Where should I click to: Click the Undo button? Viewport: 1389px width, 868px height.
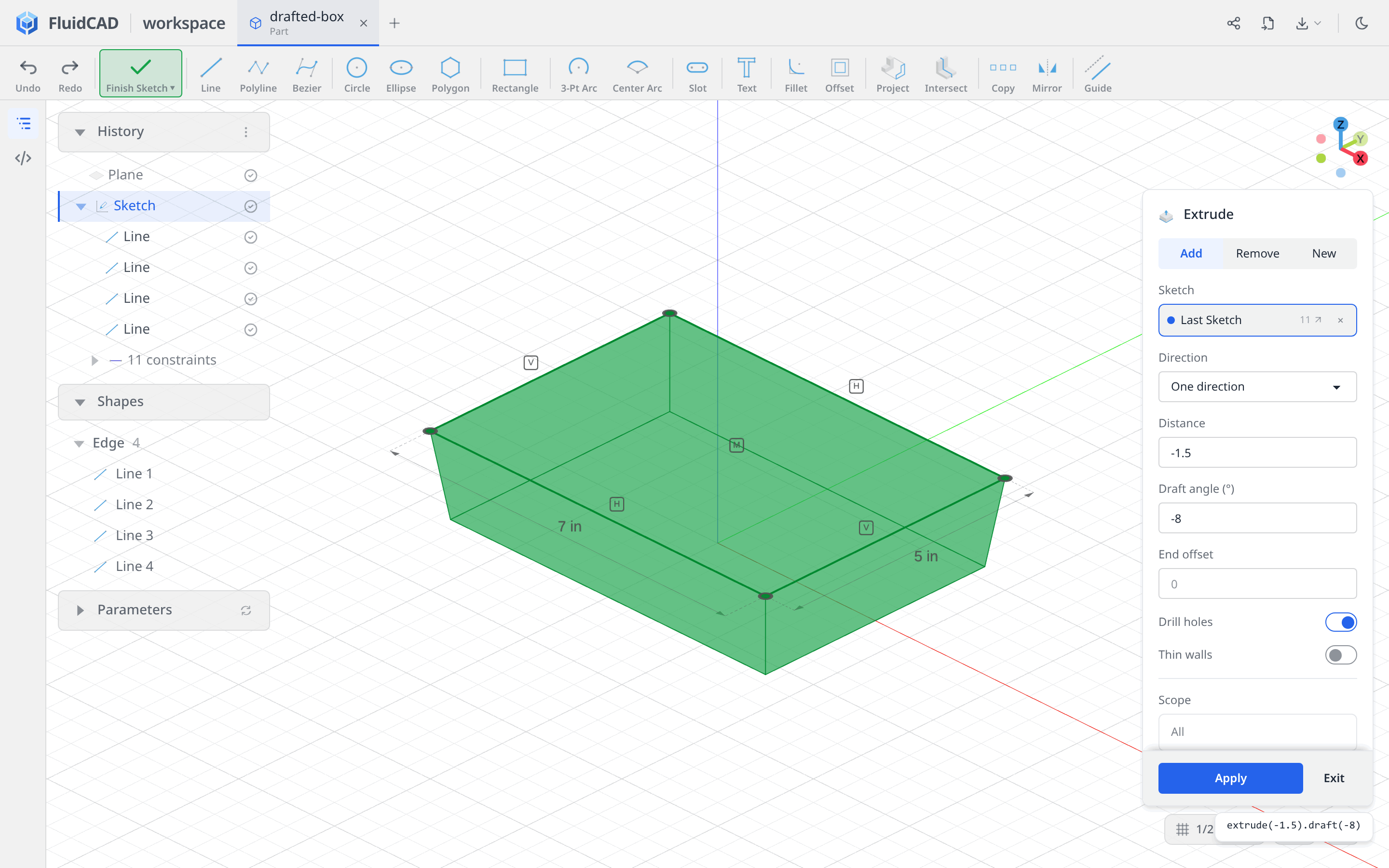[28, 75]
